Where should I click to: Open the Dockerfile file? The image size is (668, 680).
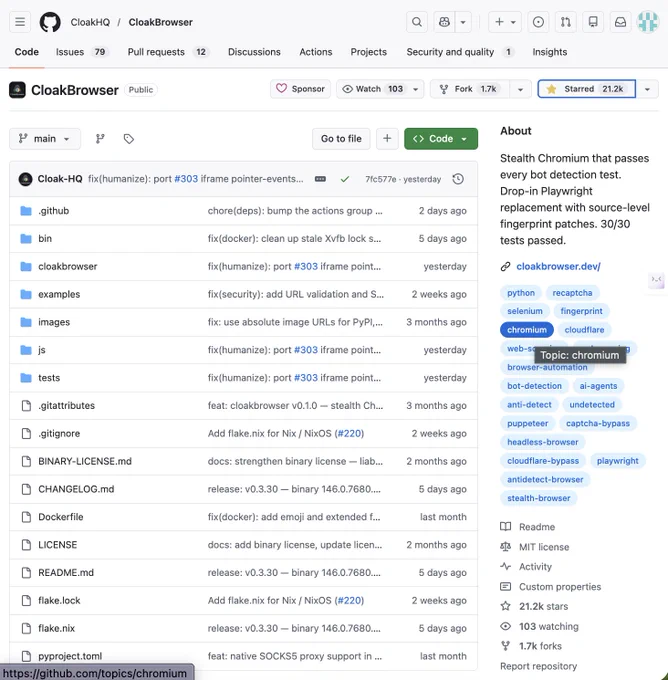[61, 517]
